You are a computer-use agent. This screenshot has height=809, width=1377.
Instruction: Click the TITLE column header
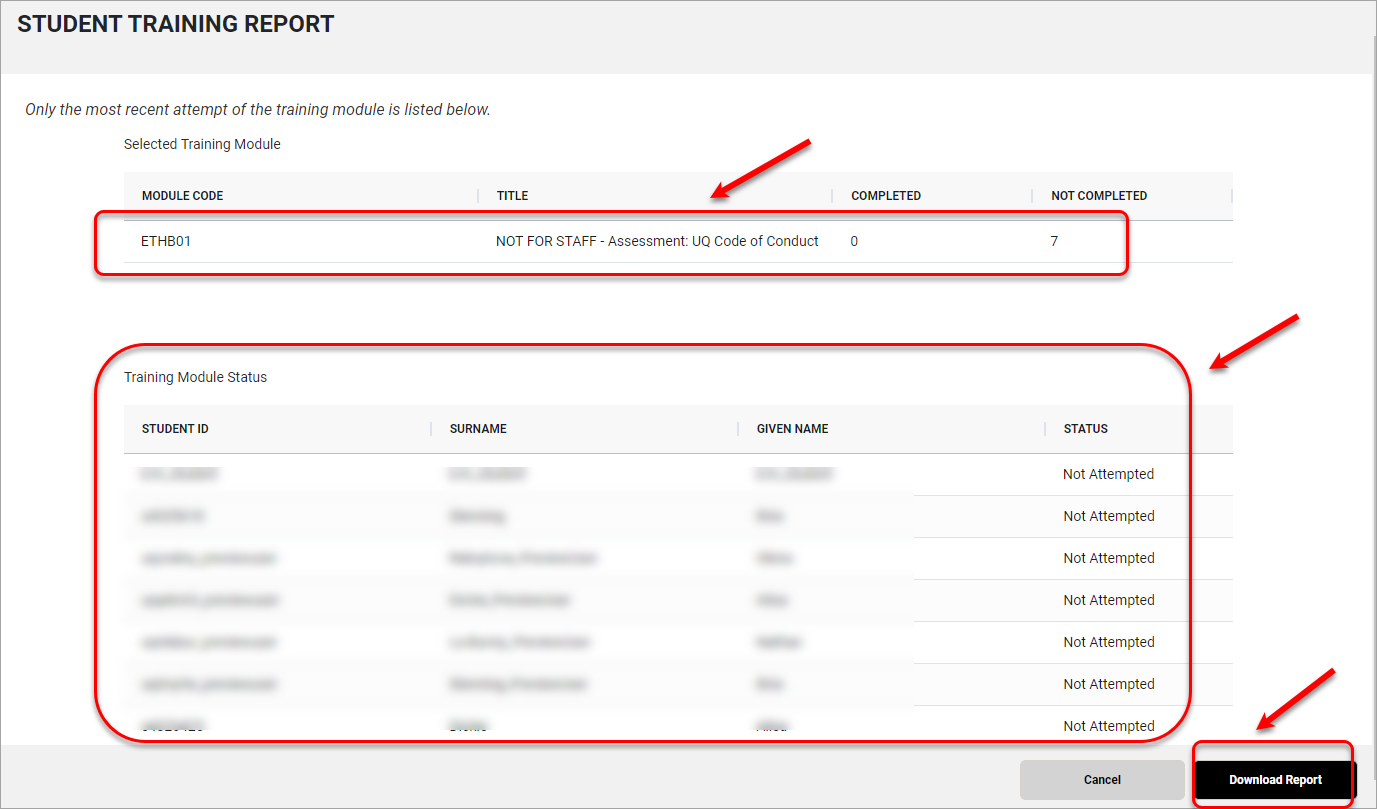click(512, 196)
